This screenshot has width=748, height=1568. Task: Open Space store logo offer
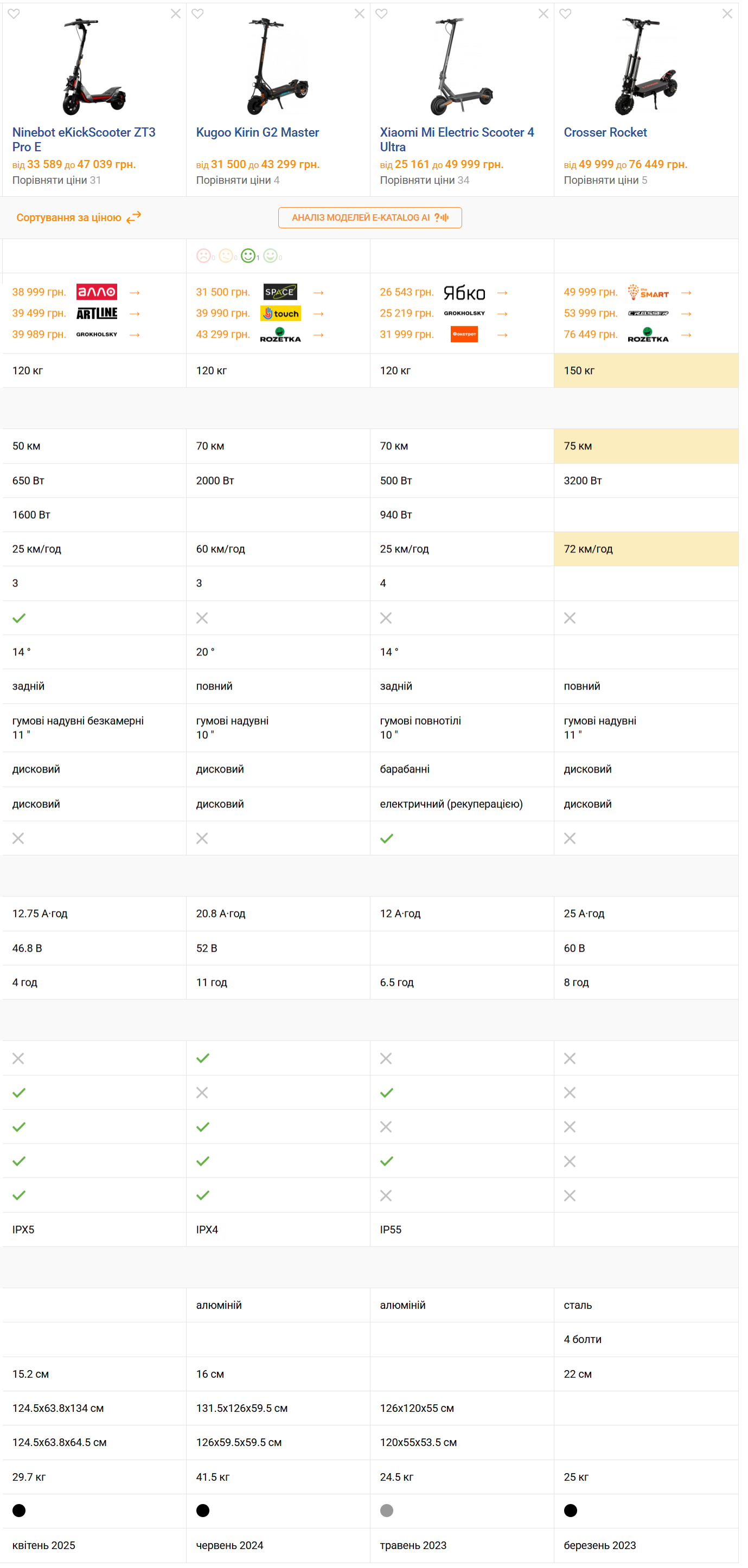point(280,292)
